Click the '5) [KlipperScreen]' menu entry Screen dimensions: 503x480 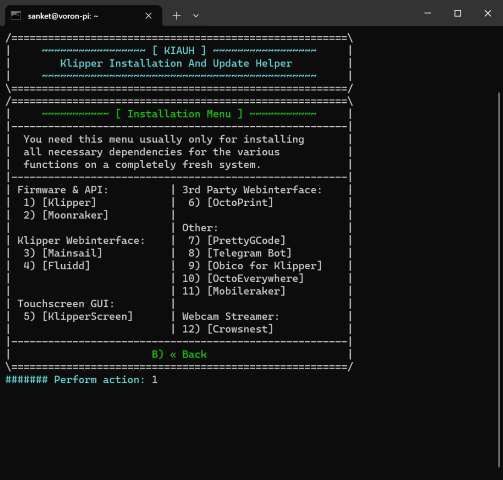[78, 316]
